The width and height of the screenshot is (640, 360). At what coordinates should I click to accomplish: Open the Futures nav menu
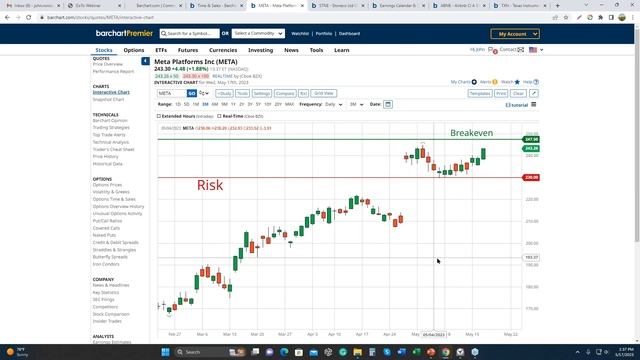188,50
